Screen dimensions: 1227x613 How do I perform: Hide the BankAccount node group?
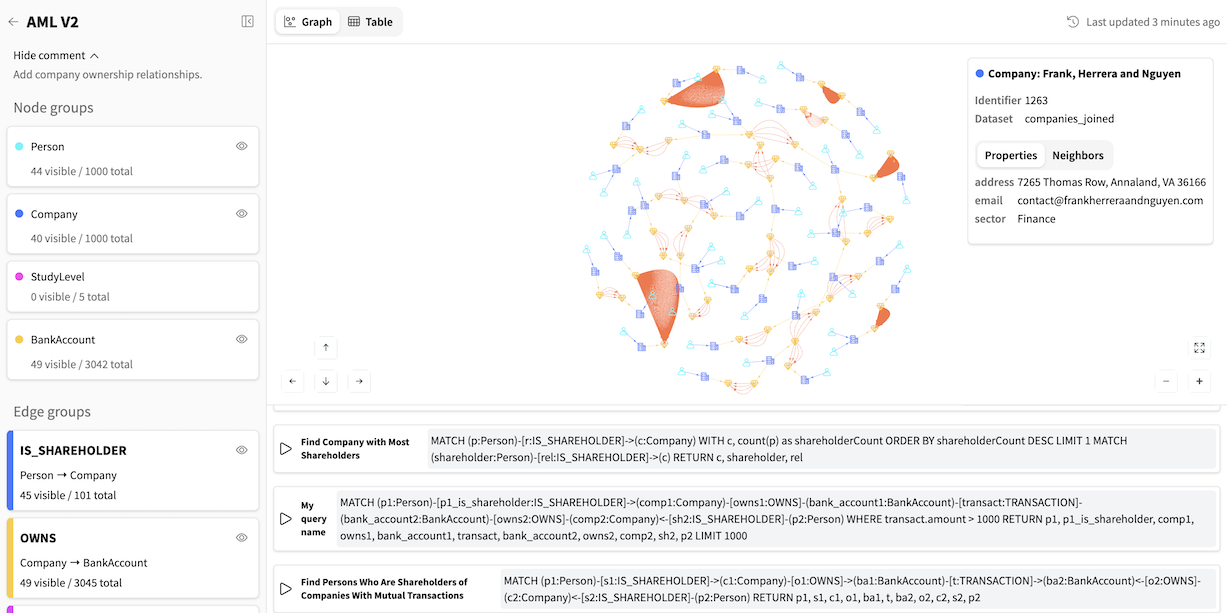tap(241, 339)
